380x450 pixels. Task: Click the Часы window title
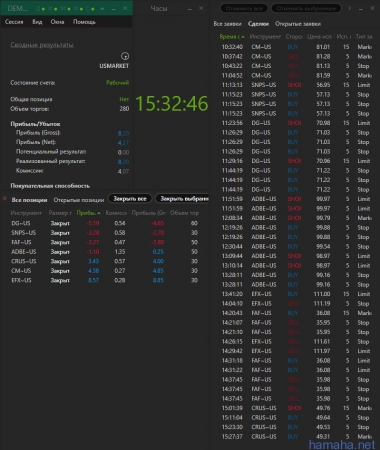tap(159, 9)
